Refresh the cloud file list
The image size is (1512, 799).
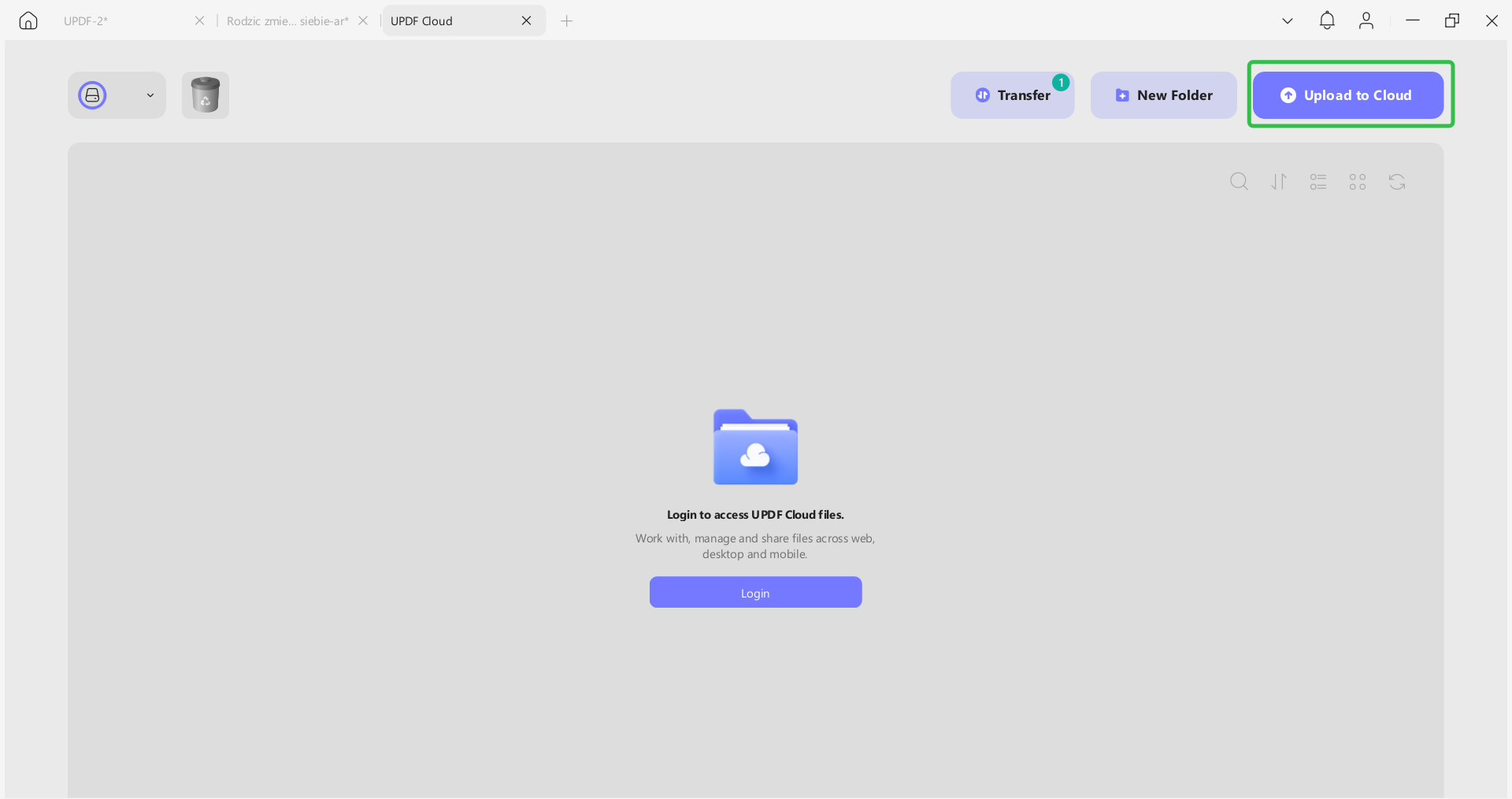[1397, 182]
